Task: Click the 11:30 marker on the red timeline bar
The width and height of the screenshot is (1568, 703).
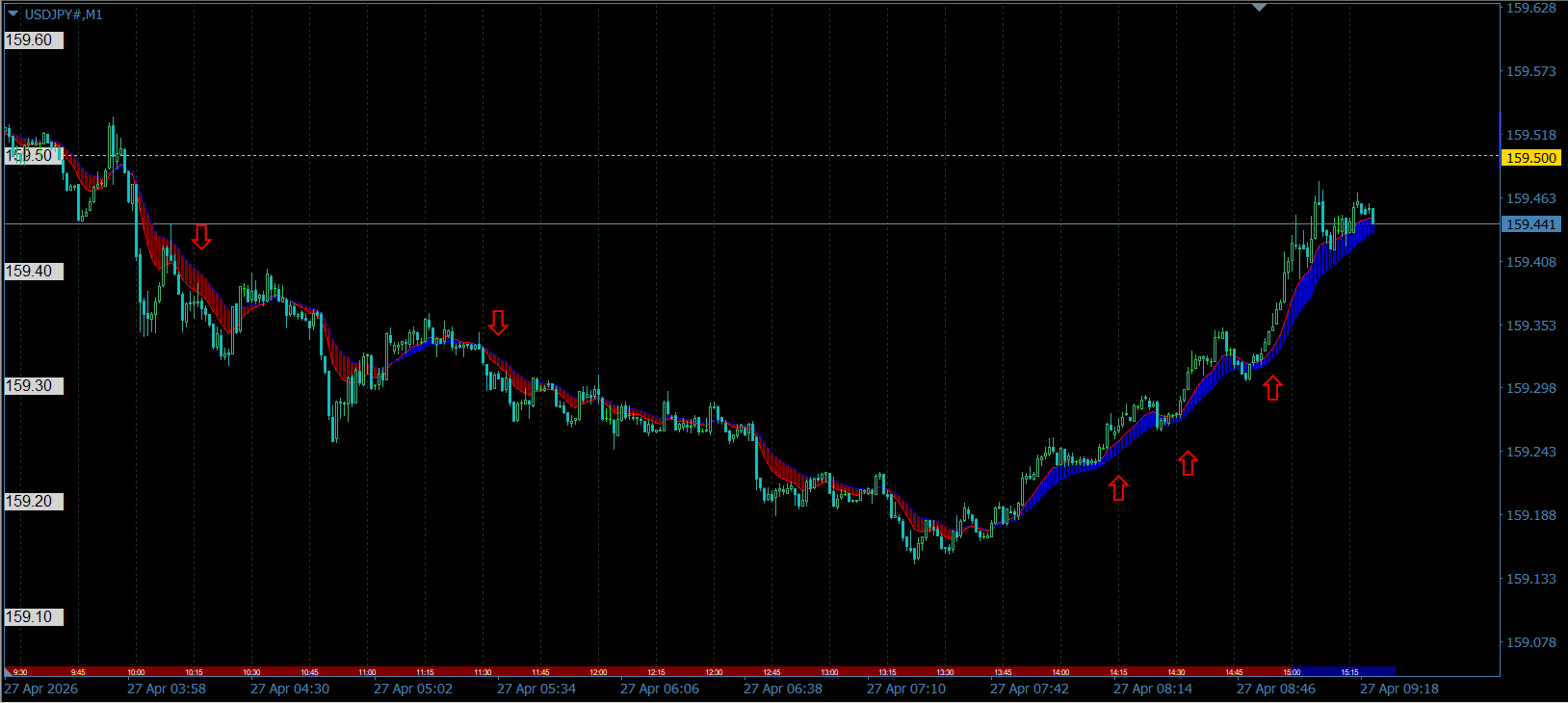Action: click(483, 672)
